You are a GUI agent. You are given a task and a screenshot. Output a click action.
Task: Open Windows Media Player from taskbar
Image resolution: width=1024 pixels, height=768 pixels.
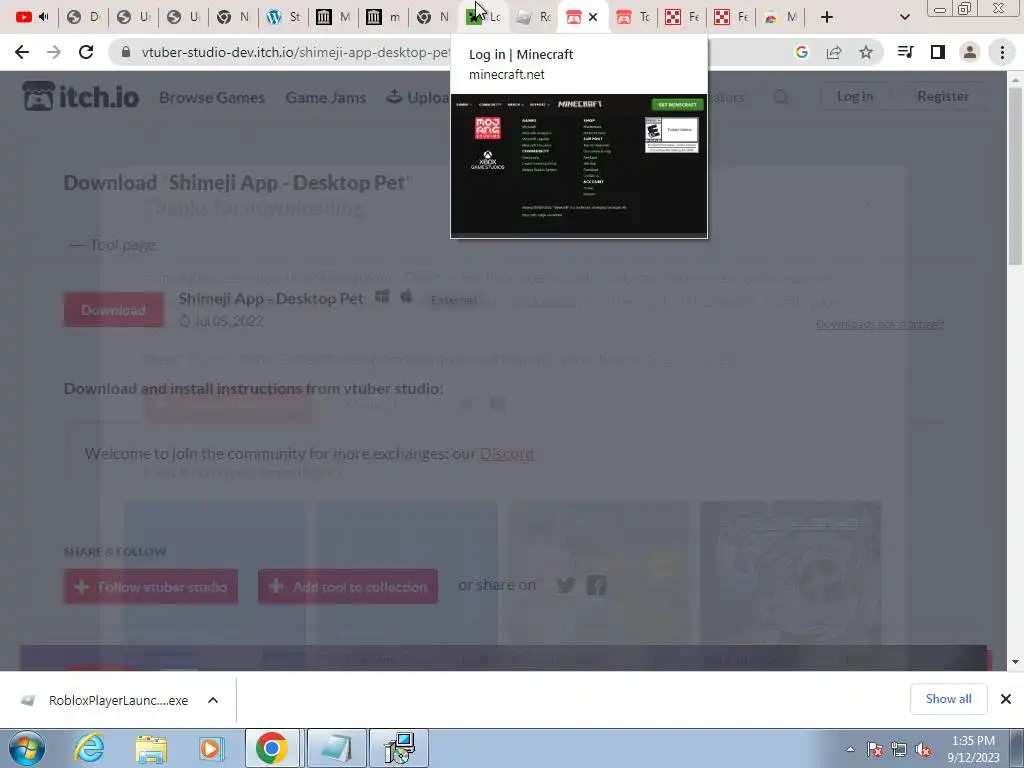[211, 748]
